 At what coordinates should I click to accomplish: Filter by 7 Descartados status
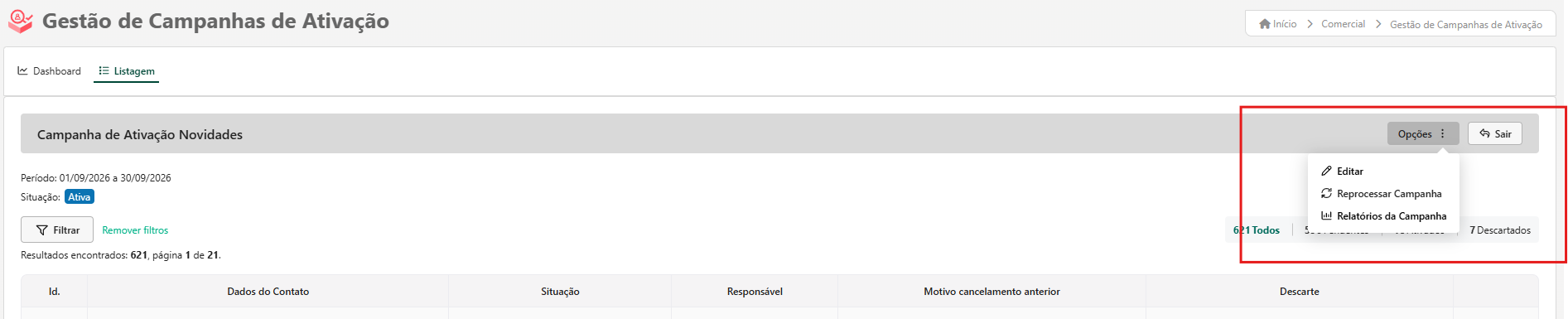click(1500, 230)
